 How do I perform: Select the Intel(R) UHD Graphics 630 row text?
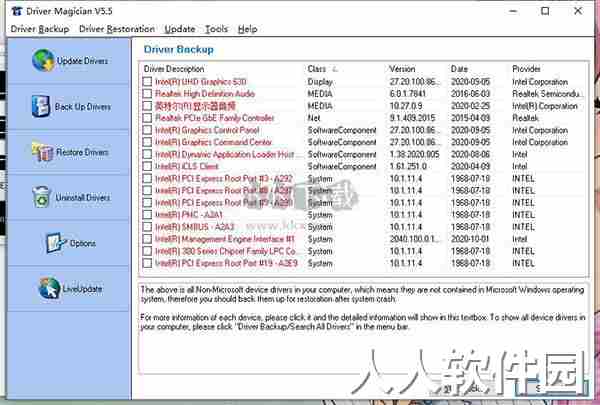point(201,82)
